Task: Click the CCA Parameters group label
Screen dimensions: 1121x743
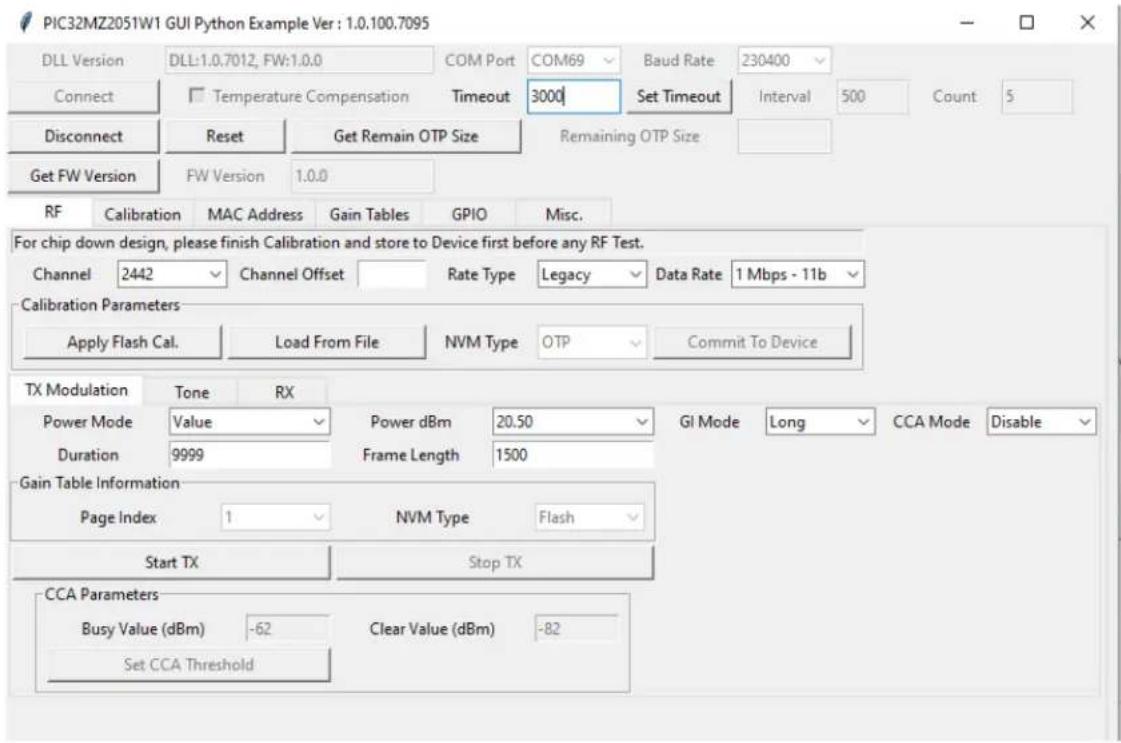Action: click(102, 594)
